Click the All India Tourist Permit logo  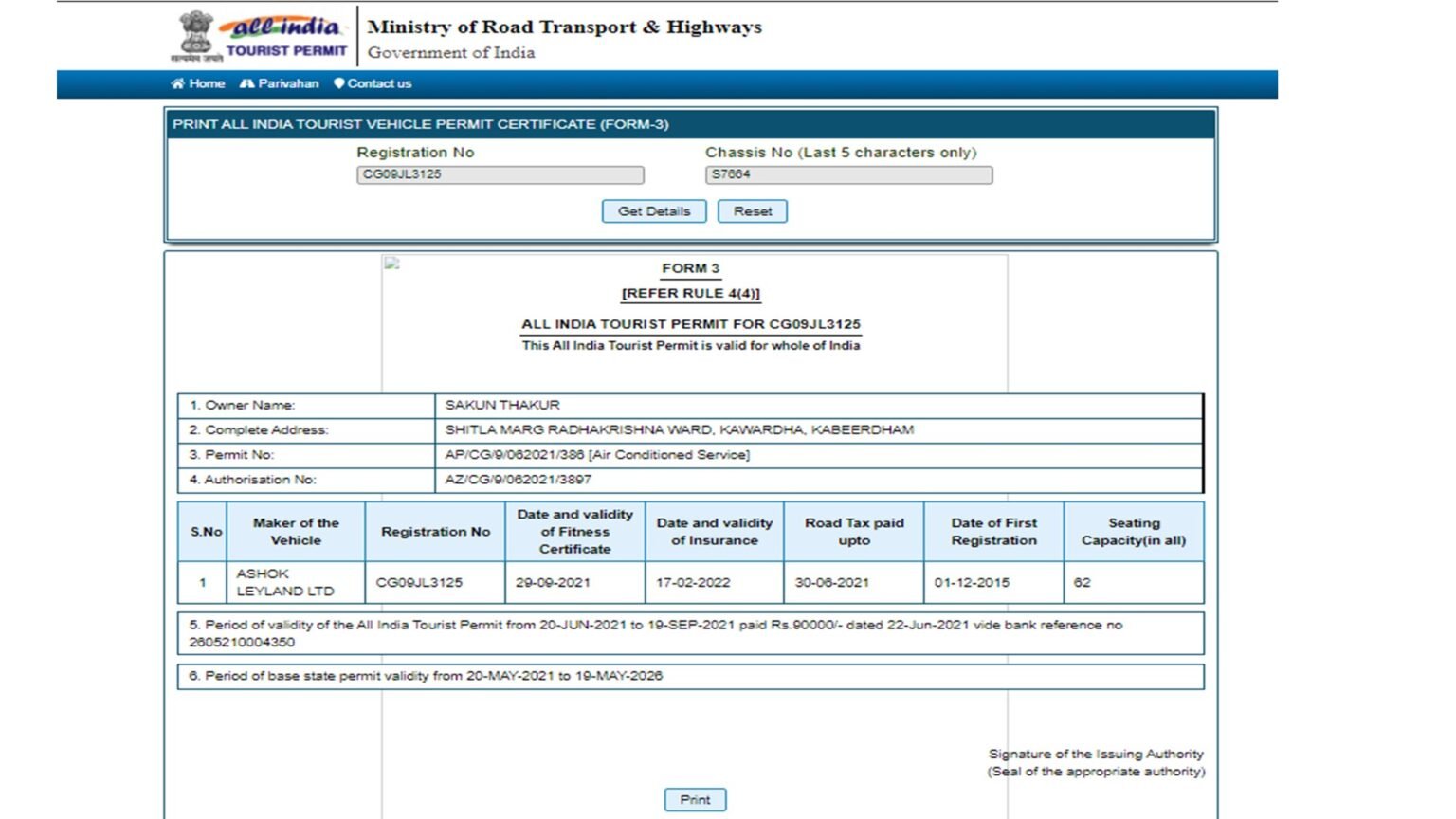click(287, 33)
